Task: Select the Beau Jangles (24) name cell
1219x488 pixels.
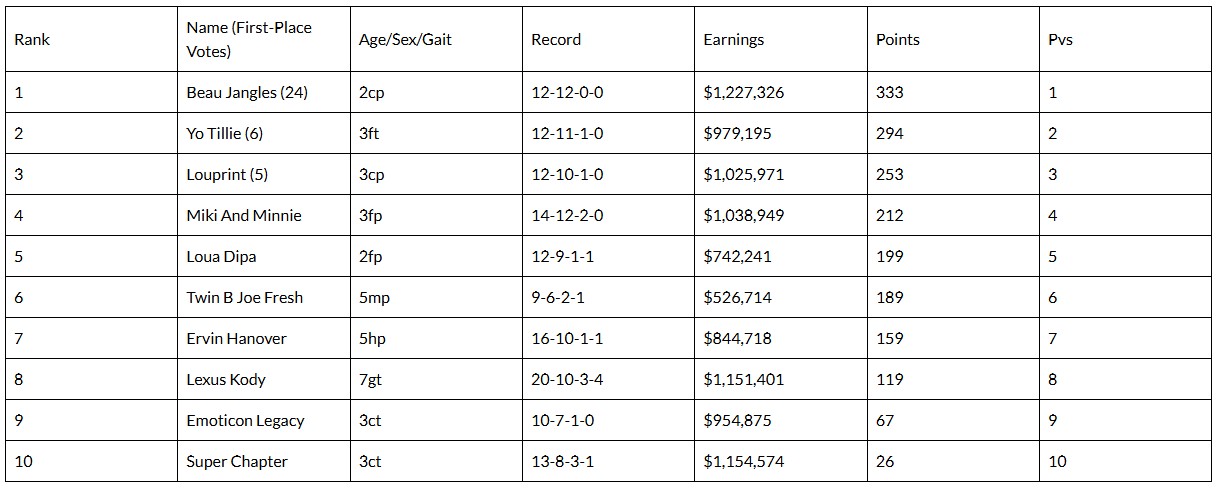Action: pyautogui.click(x=247, y=92)
